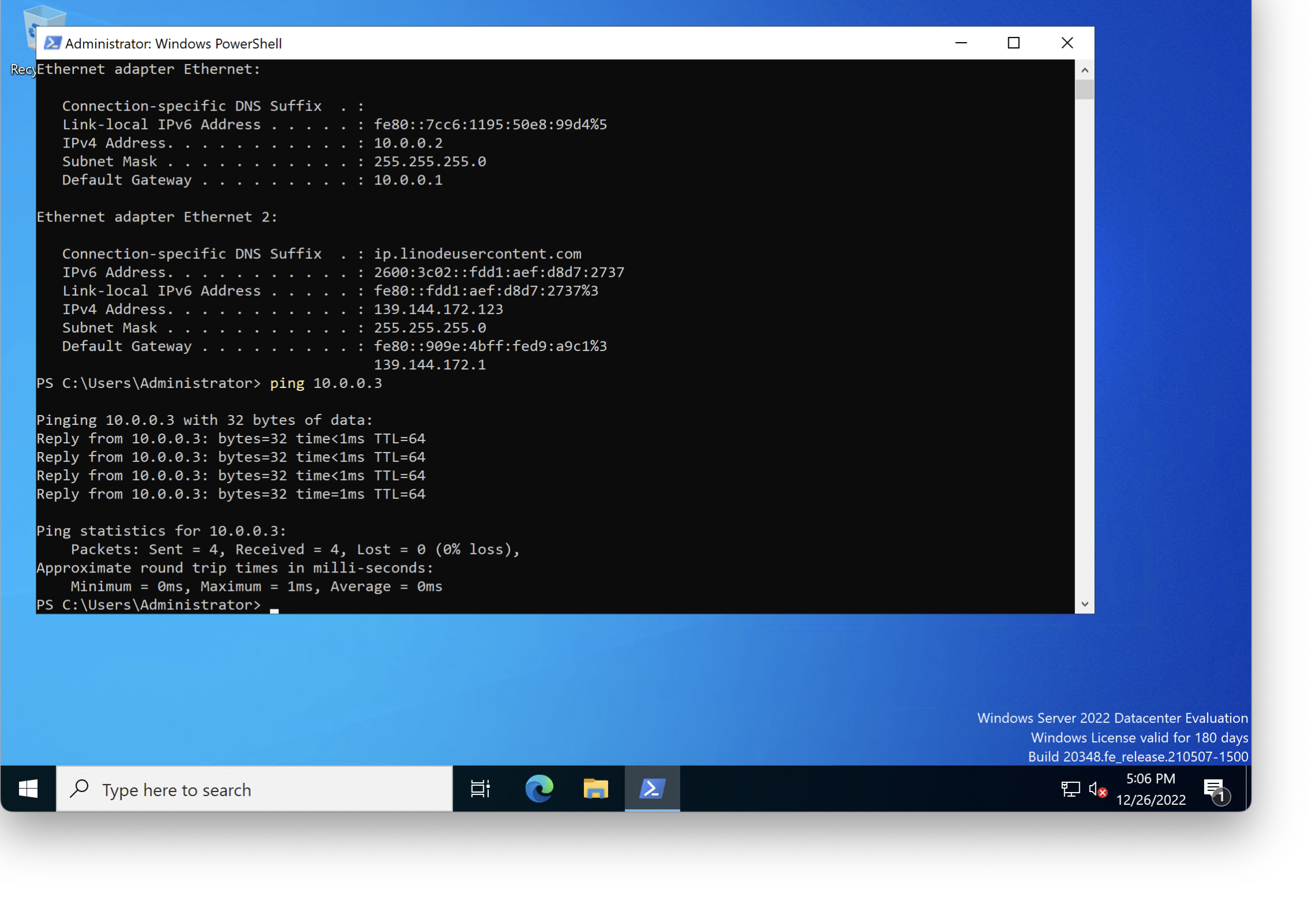Open the clock showing 5:06 PM
This screenshot has width=1316, height=897.
[1150, 789]
